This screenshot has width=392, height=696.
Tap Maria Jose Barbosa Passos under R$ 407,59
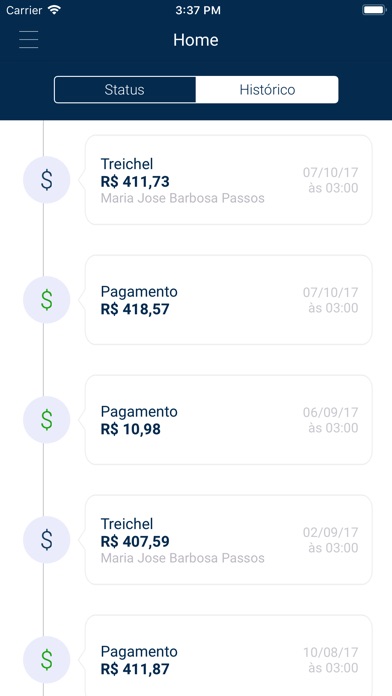[182, 558]
